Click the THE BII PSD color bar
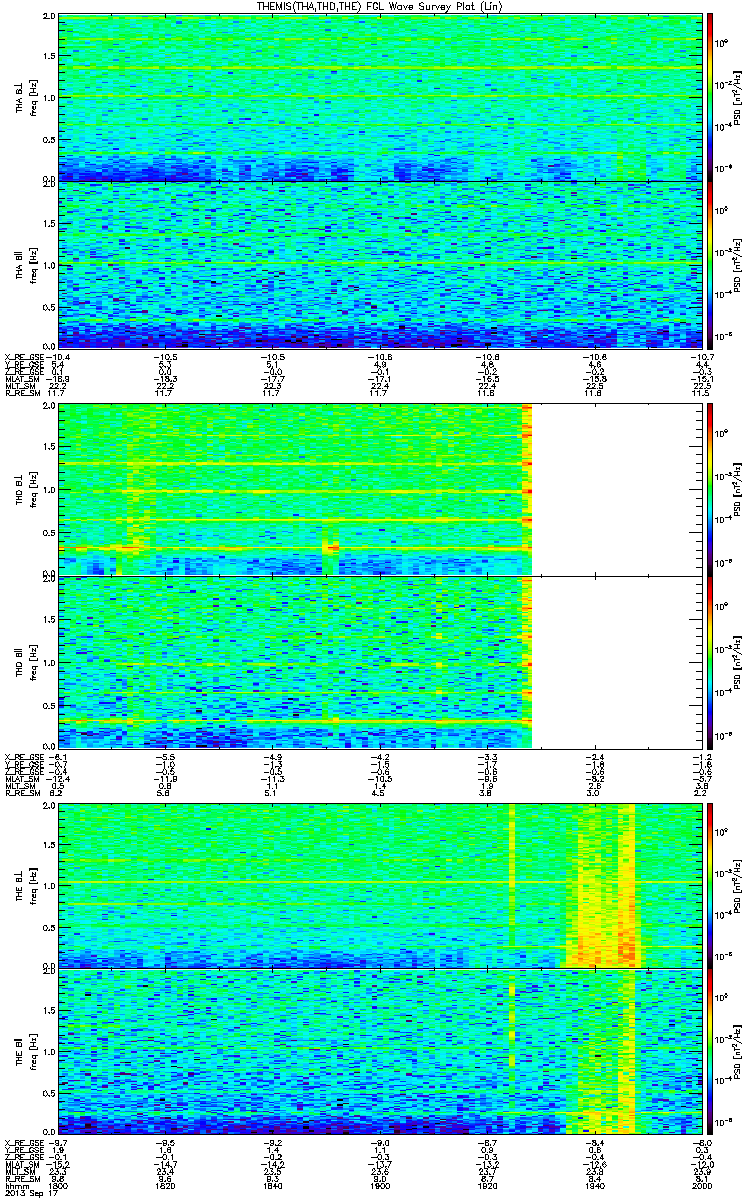Screen dimensions: 750x1200 tap(710, 1052)
